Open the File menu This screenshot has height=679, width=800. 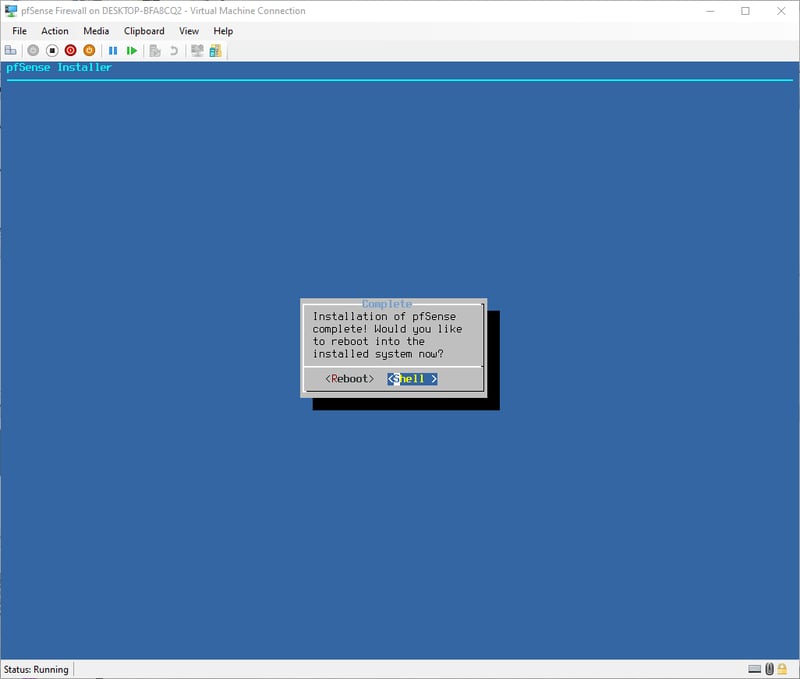(19, 31)
